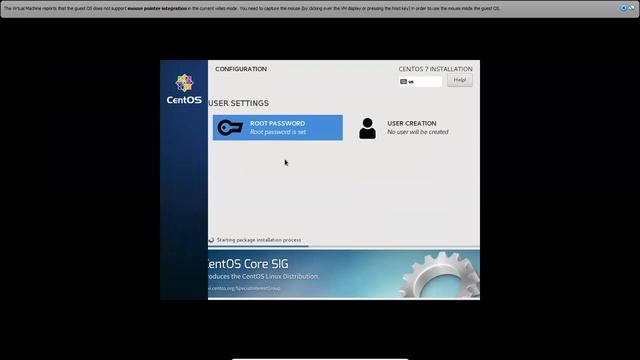
Task: Click the 'No user will be created' text
Action: [x=418, y=132]
